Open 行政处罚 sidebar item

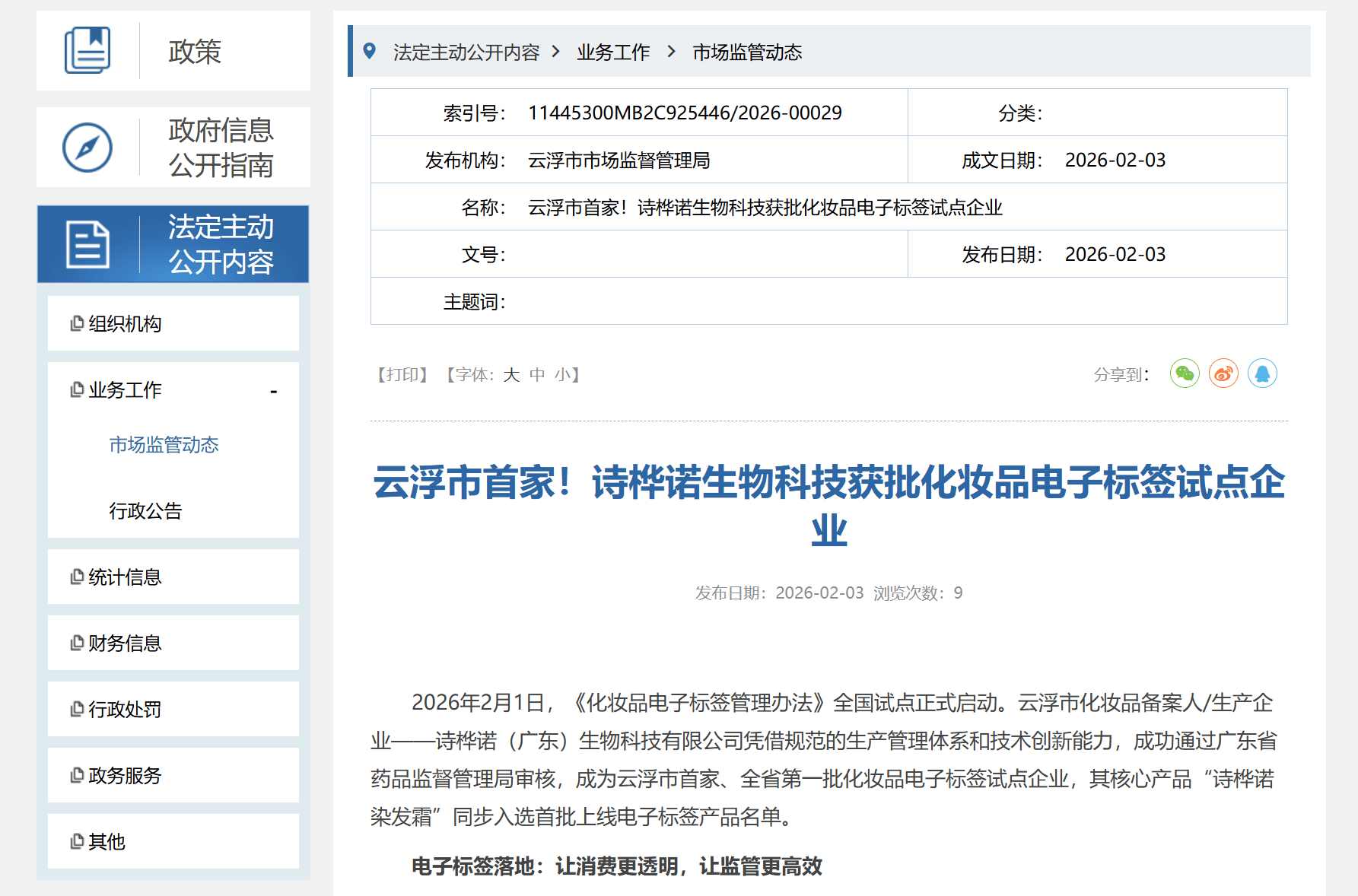click(125, 710)
